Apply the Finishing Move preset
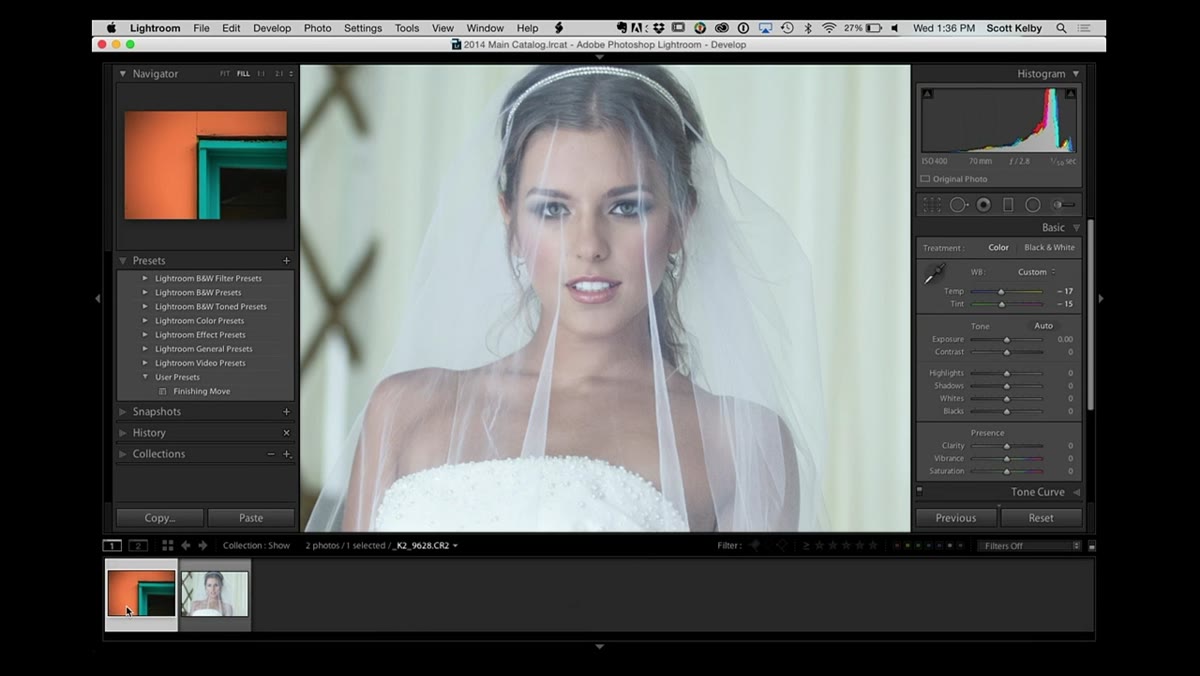This screenshot has height=676, width=1200. coord(202,391)
